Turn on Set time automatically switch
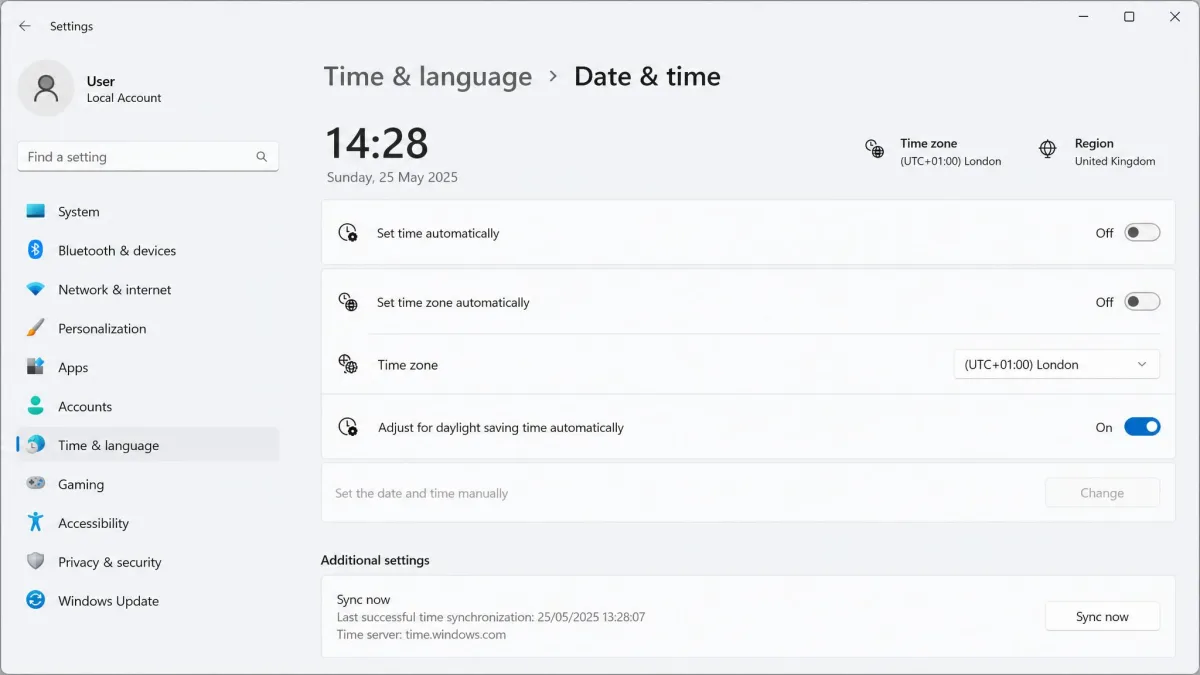Screen dimensions: 1200x675 point(1142,233)
